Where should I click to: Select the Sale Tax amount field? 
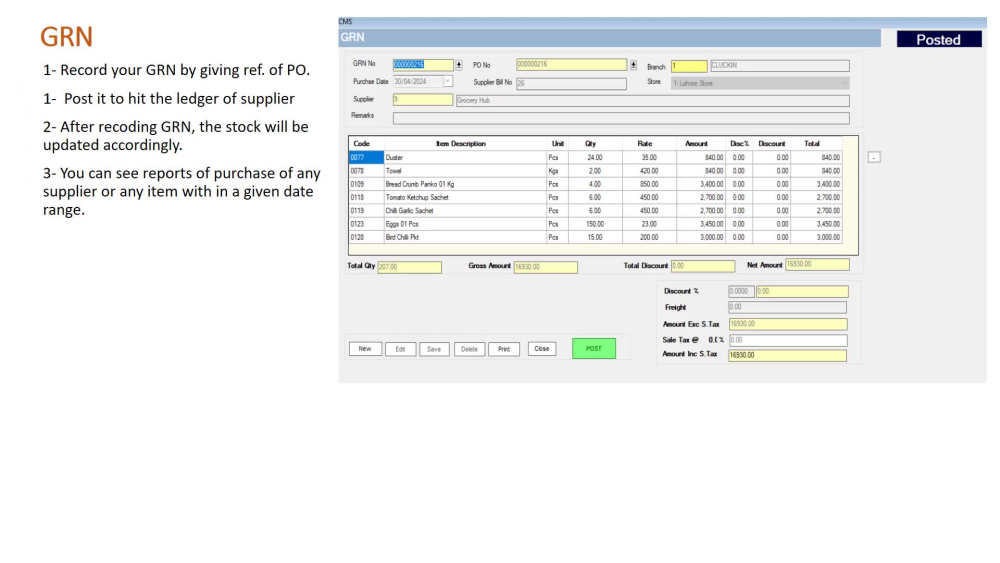click(788, 340)
